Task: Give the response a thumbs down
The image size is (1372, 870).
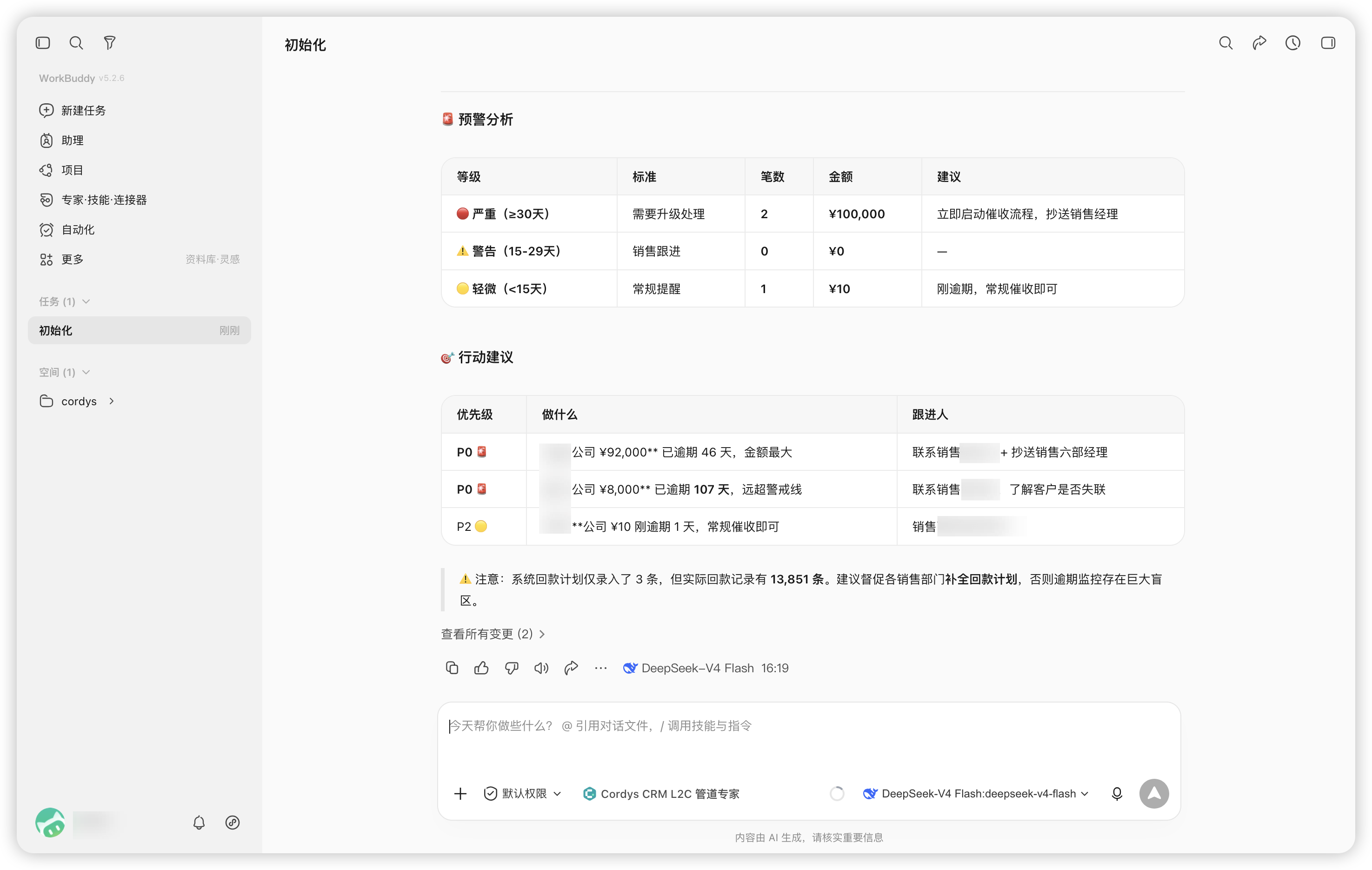Action: tap(512, 668)
